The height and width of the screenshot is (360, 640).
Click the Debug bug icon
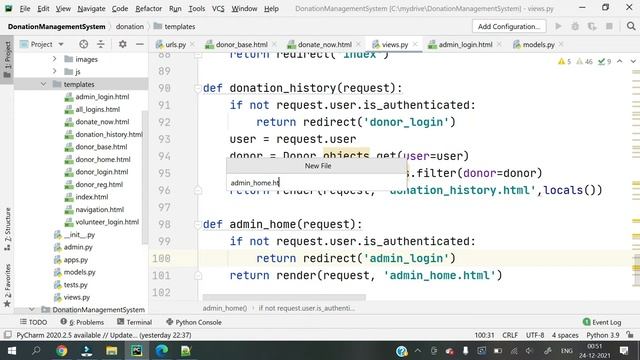click(575, 27)
